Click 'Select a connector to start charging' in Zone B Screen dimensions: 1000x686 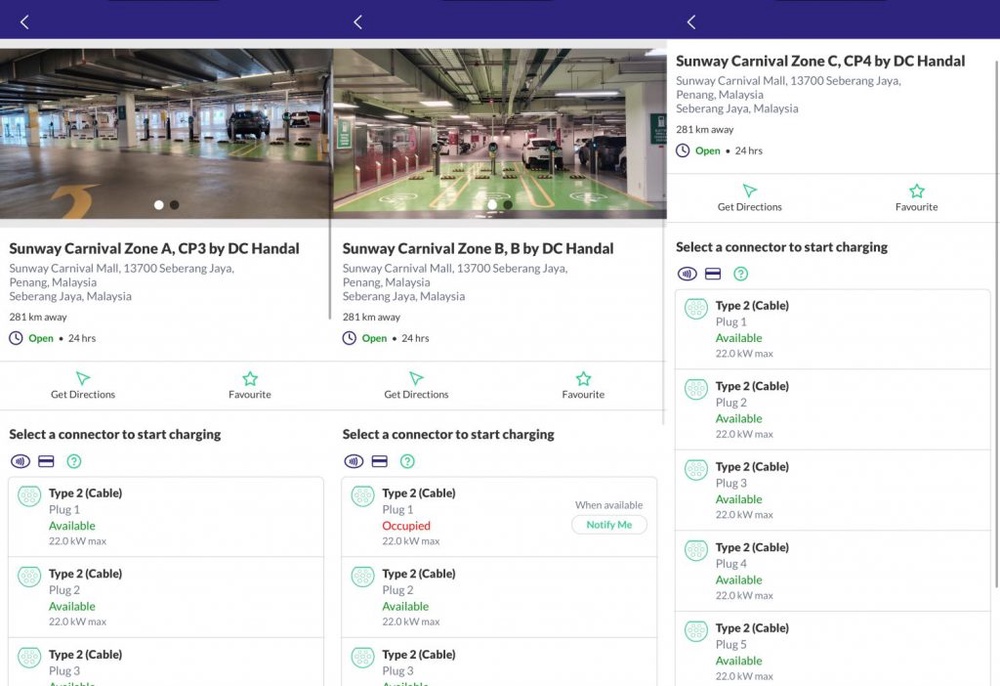click(x=448, y=435)
